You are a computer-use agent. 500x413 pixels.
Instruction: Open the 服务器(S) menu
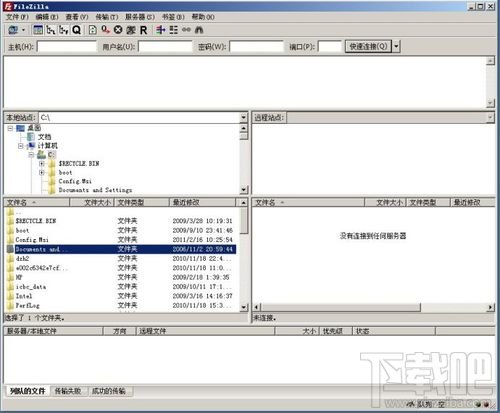click(x=140, y=17)
